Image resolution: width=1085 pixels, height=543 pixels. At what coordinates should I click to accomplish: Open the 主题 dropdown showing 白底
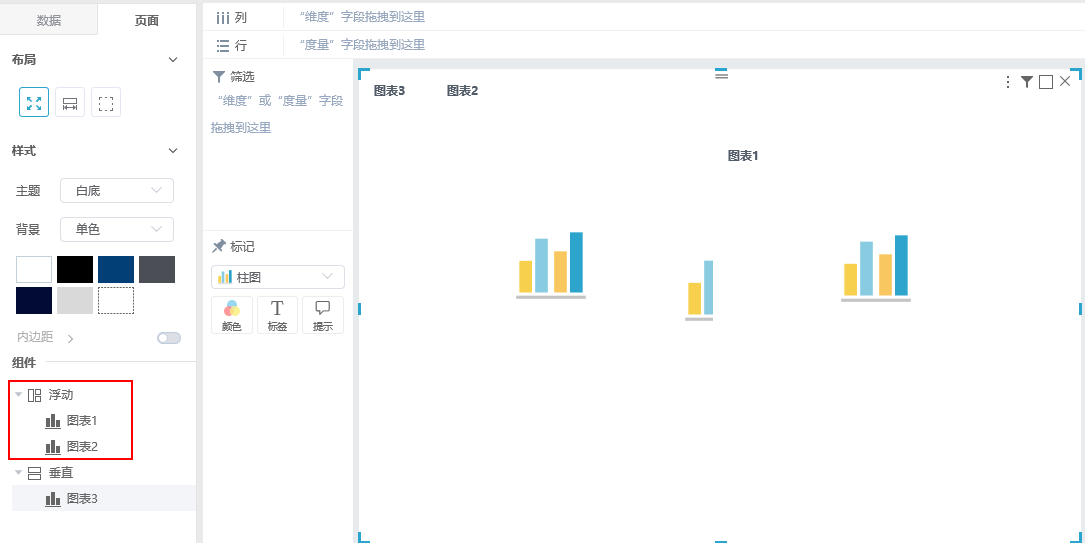pyautogui.click(x=117, y=191)
